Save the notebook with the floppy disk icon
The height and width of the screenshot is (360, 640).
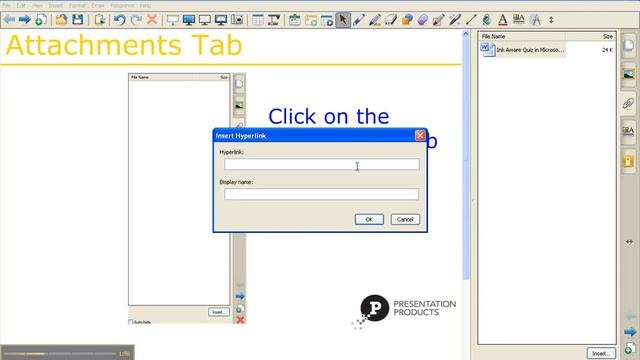point(78,19)
